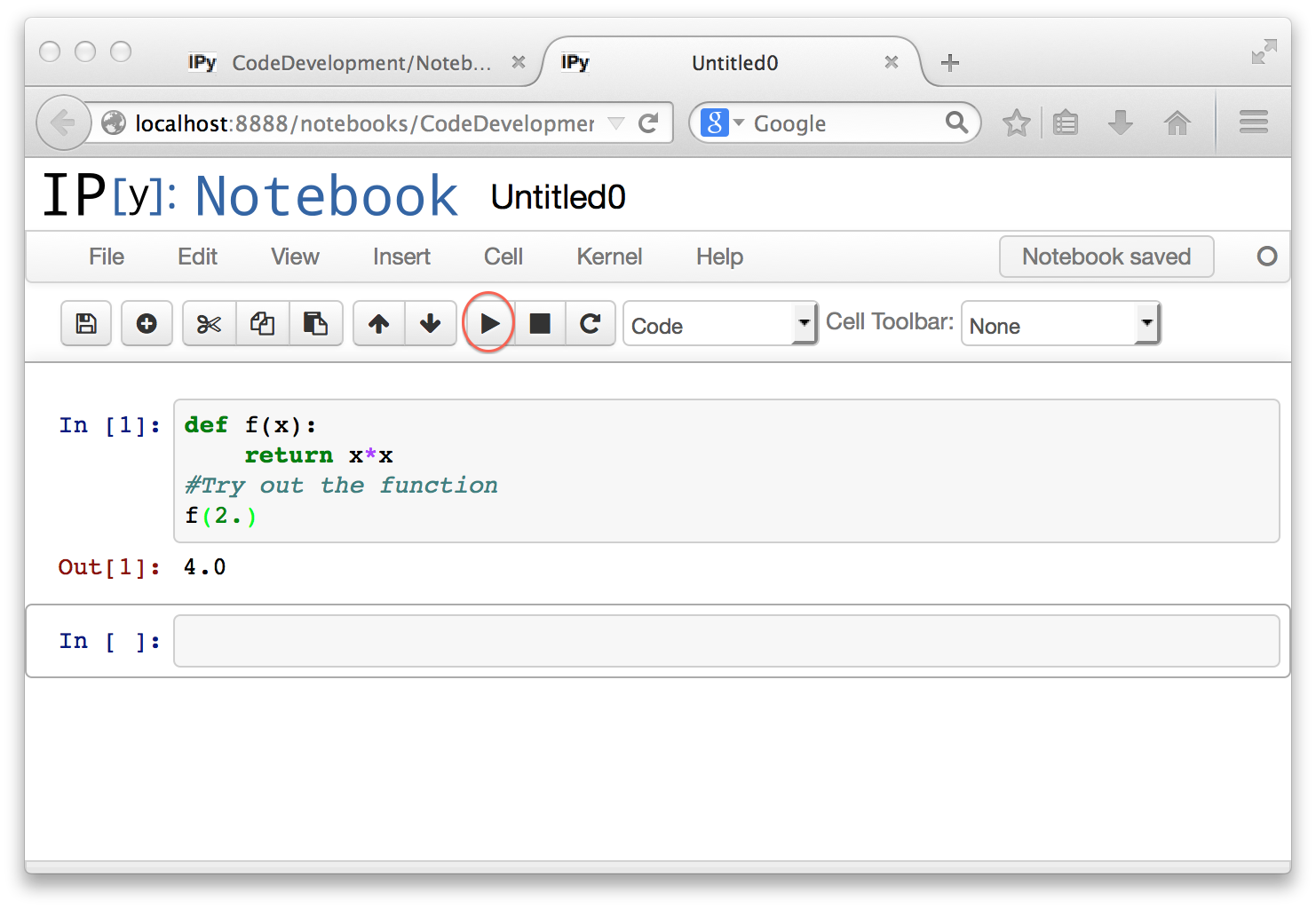Copy the selected cell from the toolbar

coord(262,324)
